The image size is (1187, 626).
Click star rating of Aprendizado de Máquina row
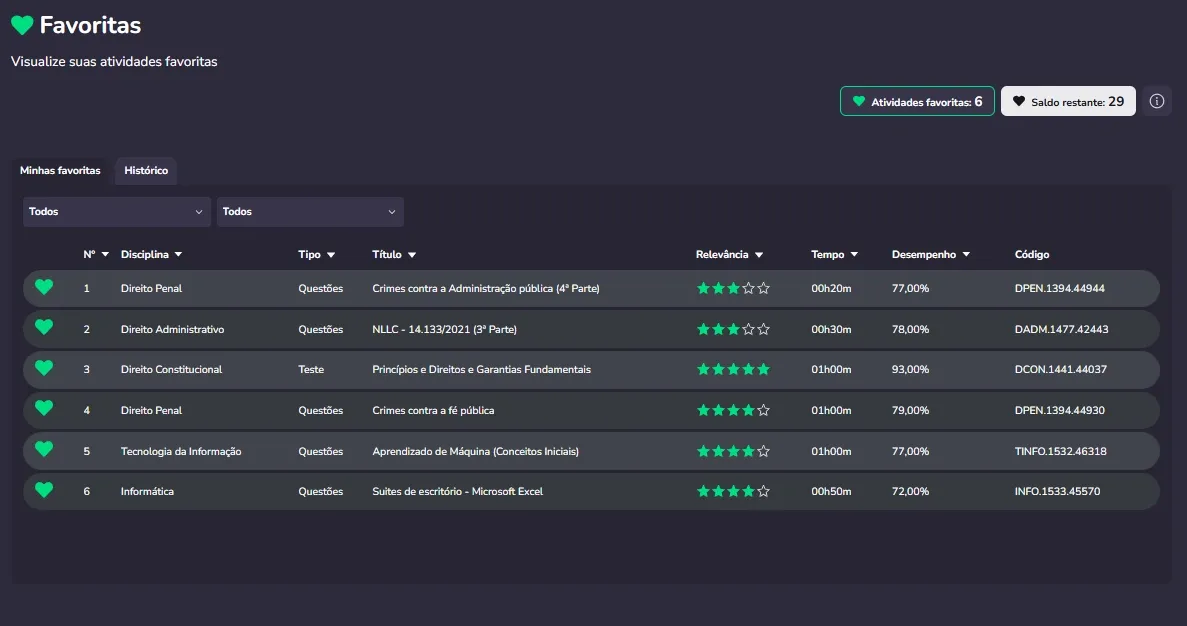point(733,451)
